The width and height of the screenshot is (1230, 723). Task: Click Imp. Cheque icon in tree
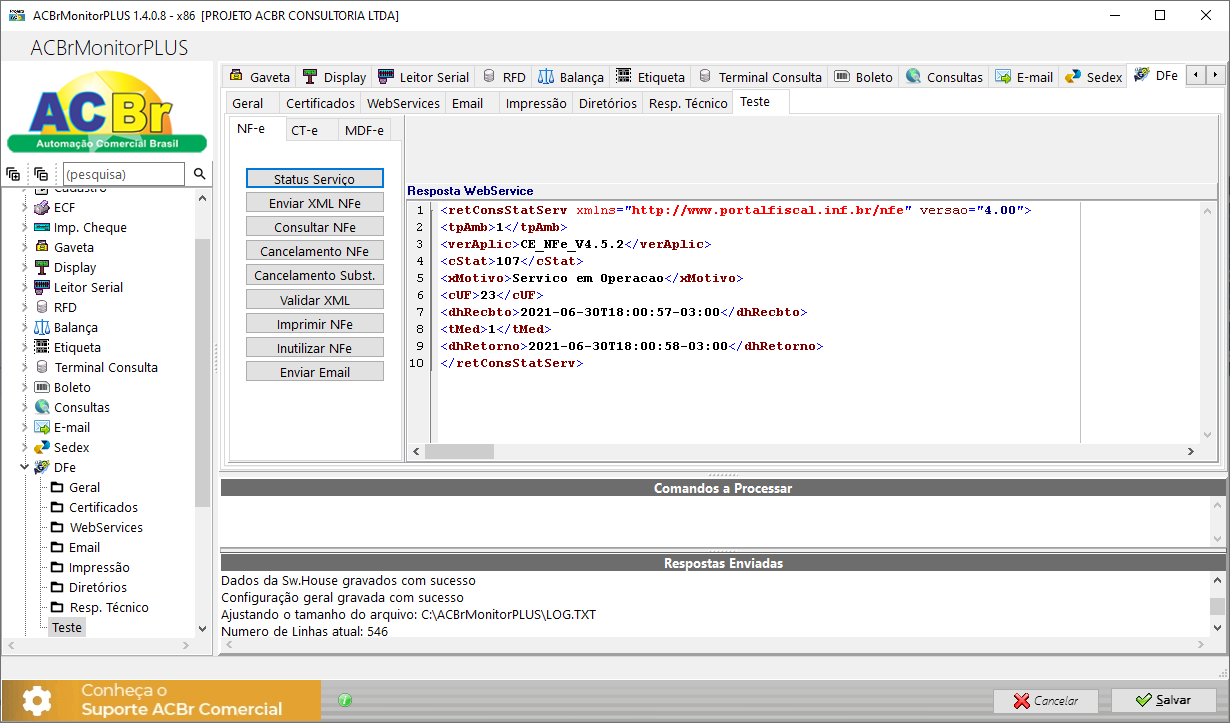tap(42, 227)
